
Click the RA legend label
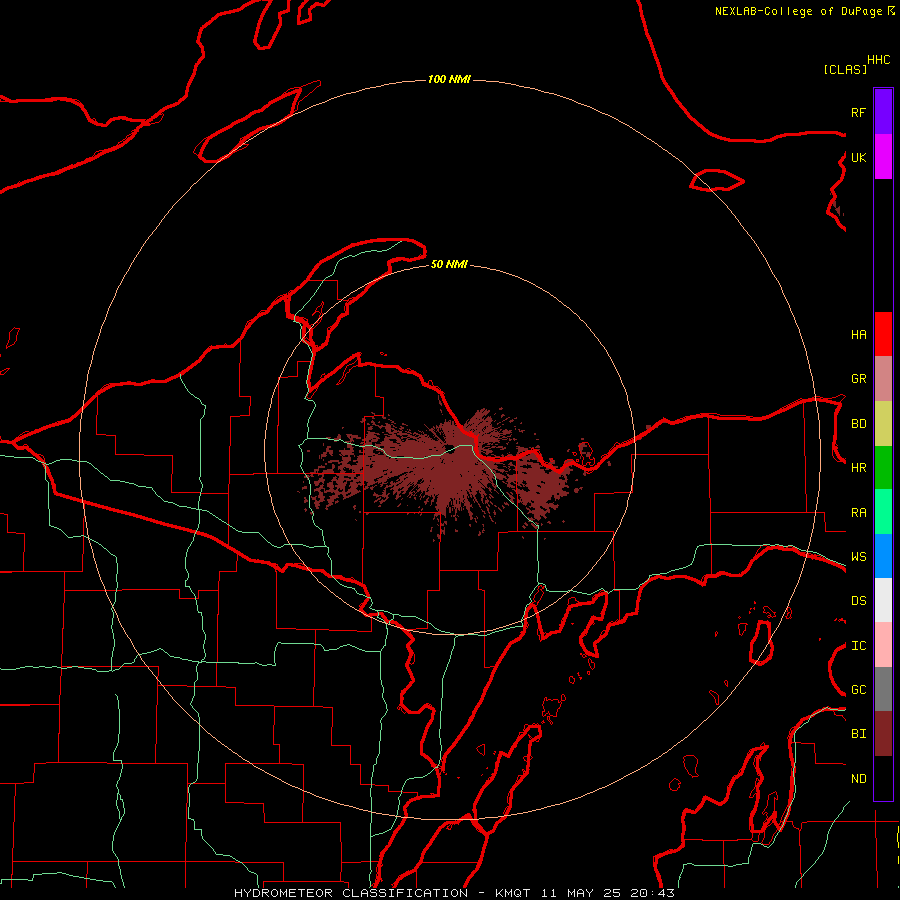point(858,513)
